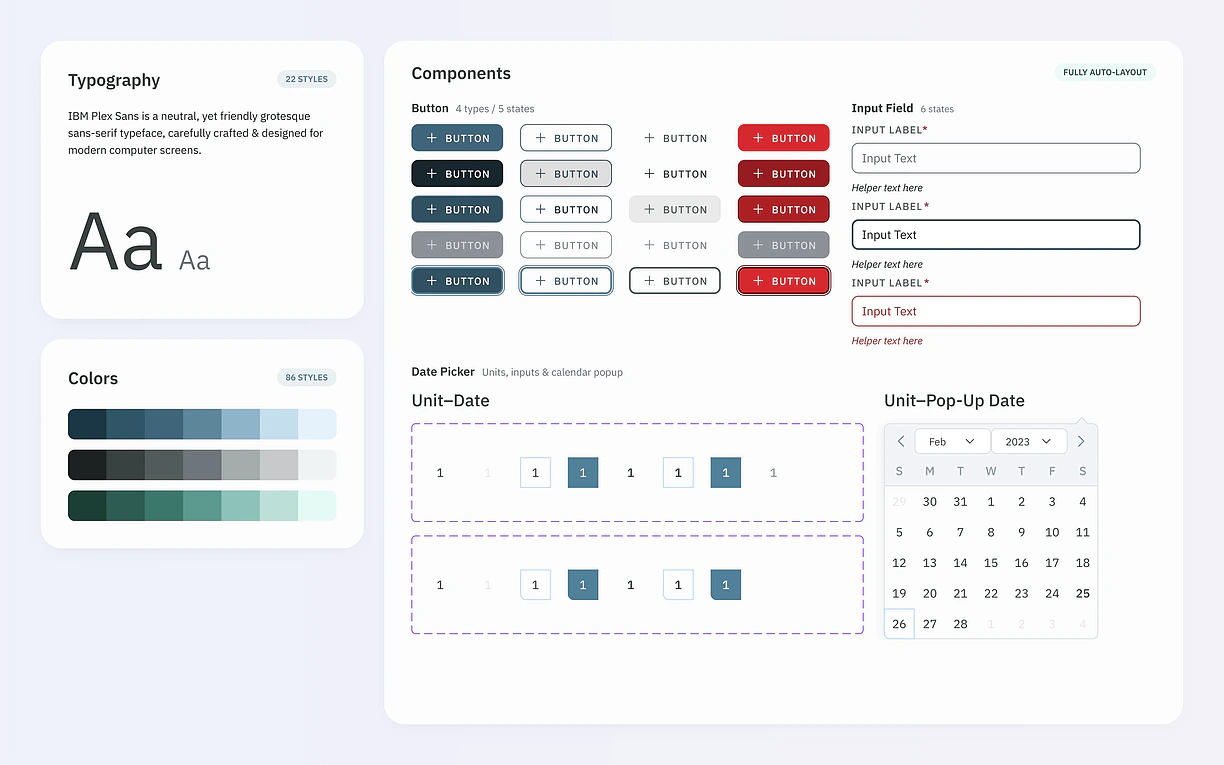Click the focused dark-bordered Input Text field
The height and width of the screenshot is (765, 1224).
click(x=996, y=235)
